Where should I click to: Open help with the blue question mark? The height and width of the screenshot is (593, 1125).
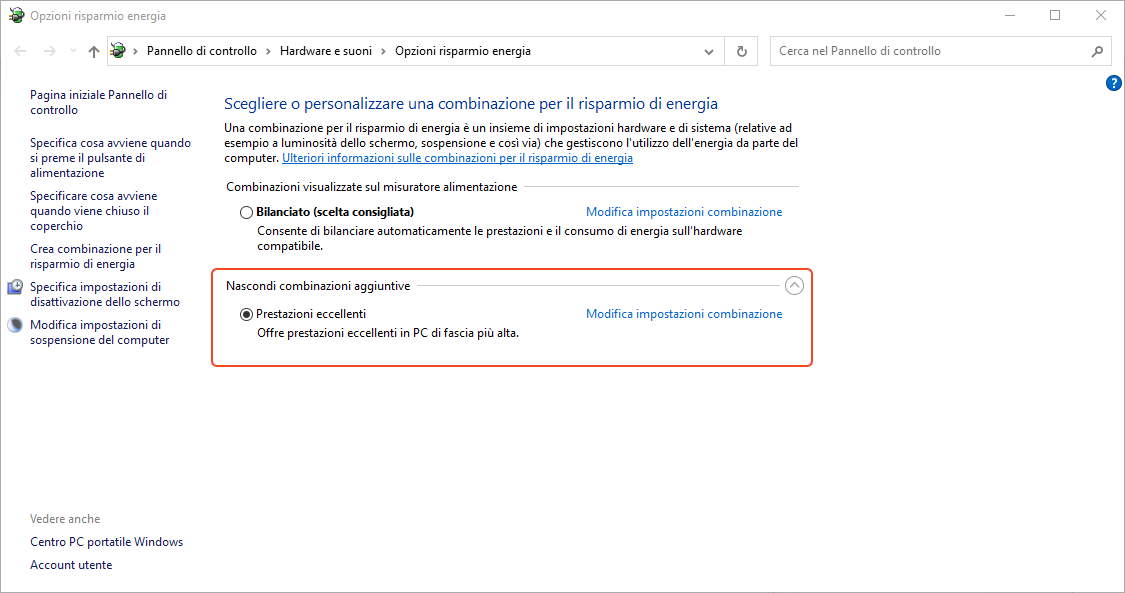[x=1114, y=83]
